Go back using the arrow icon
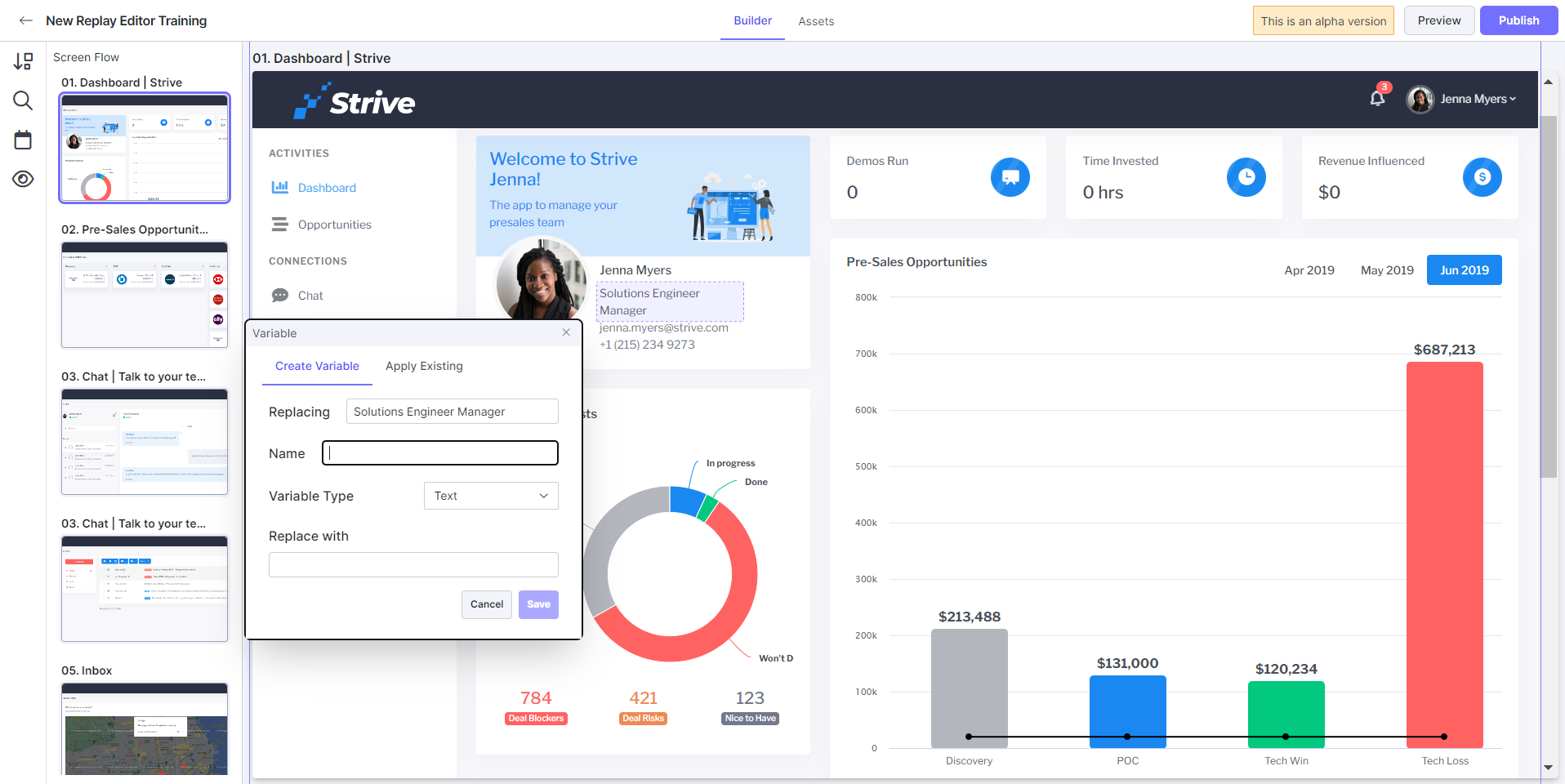Viewport: 1565px width, 784px height. [x=26, y=20]
